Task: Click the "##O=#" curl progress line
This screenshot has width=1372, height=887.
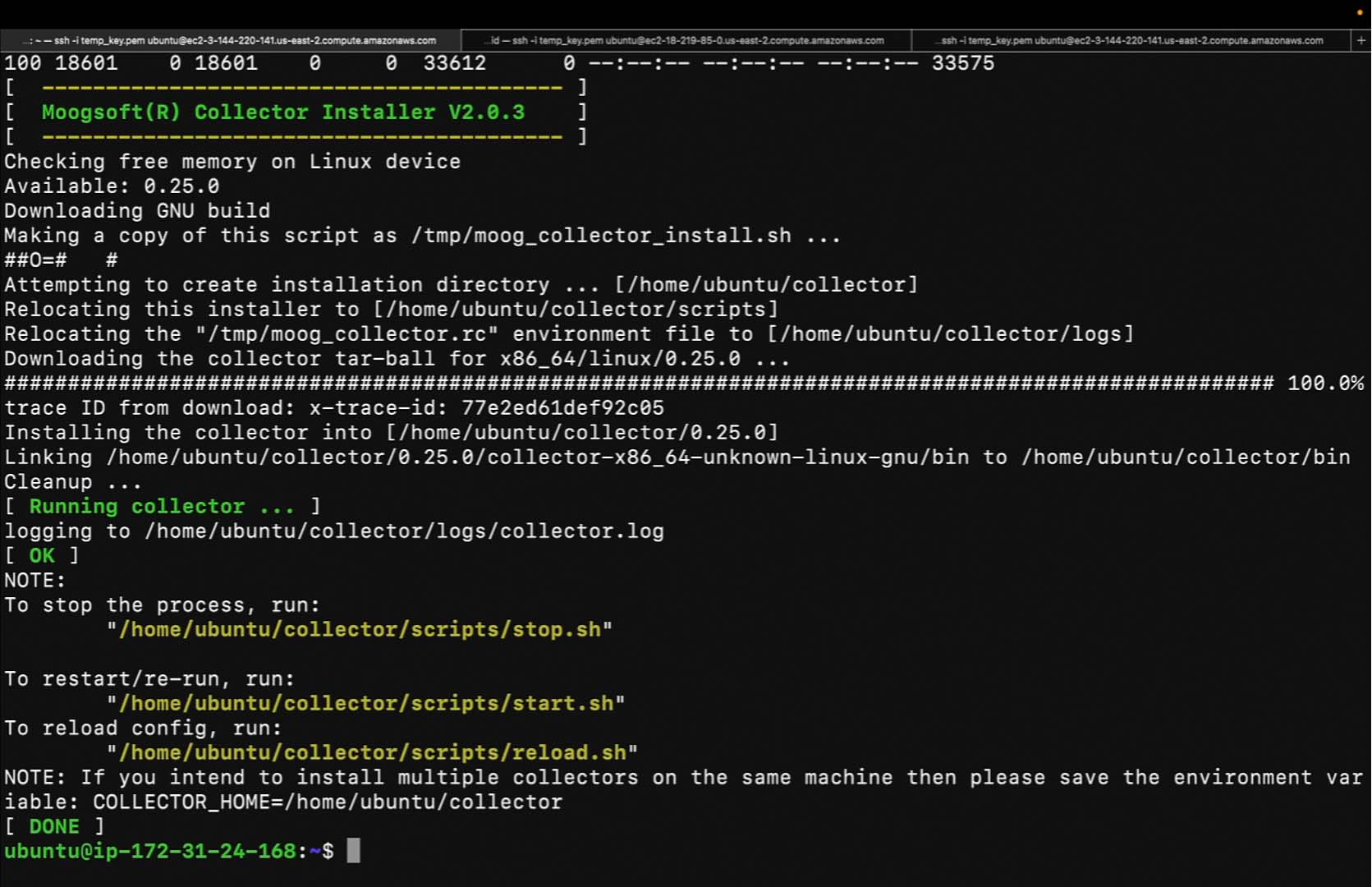Action: click(x=62, y=260)
